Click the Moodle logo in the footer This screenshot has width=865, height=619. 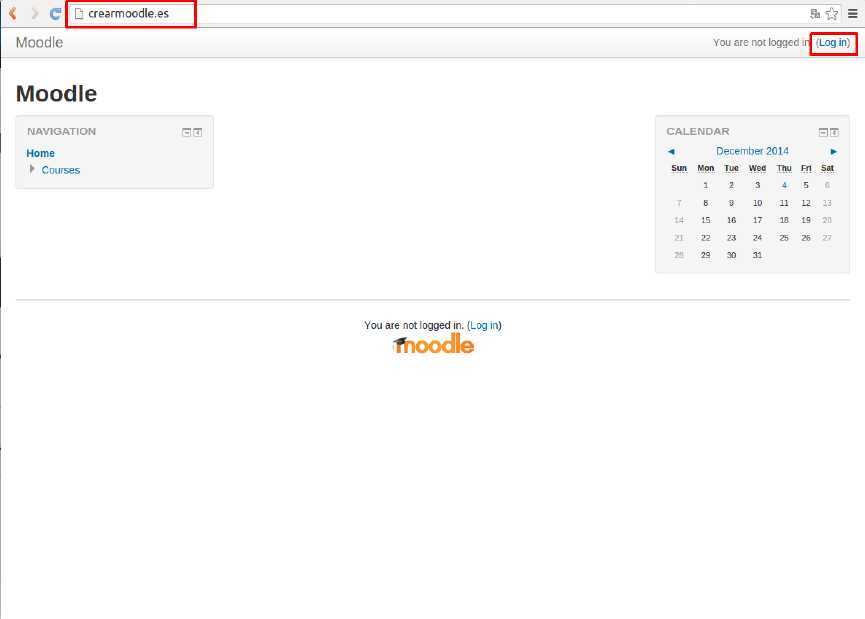pyautogui.click(x=433, y=345)
